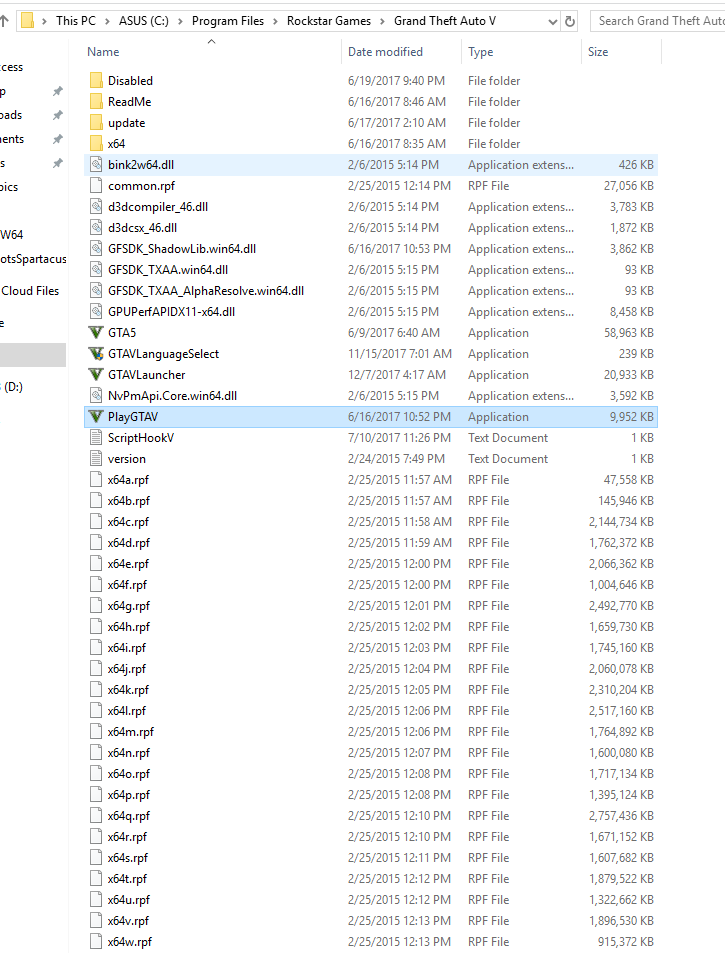Expand the chevron after This PC
The height and width of the screenshot is (953, 725).
click(x=107, y=21)
